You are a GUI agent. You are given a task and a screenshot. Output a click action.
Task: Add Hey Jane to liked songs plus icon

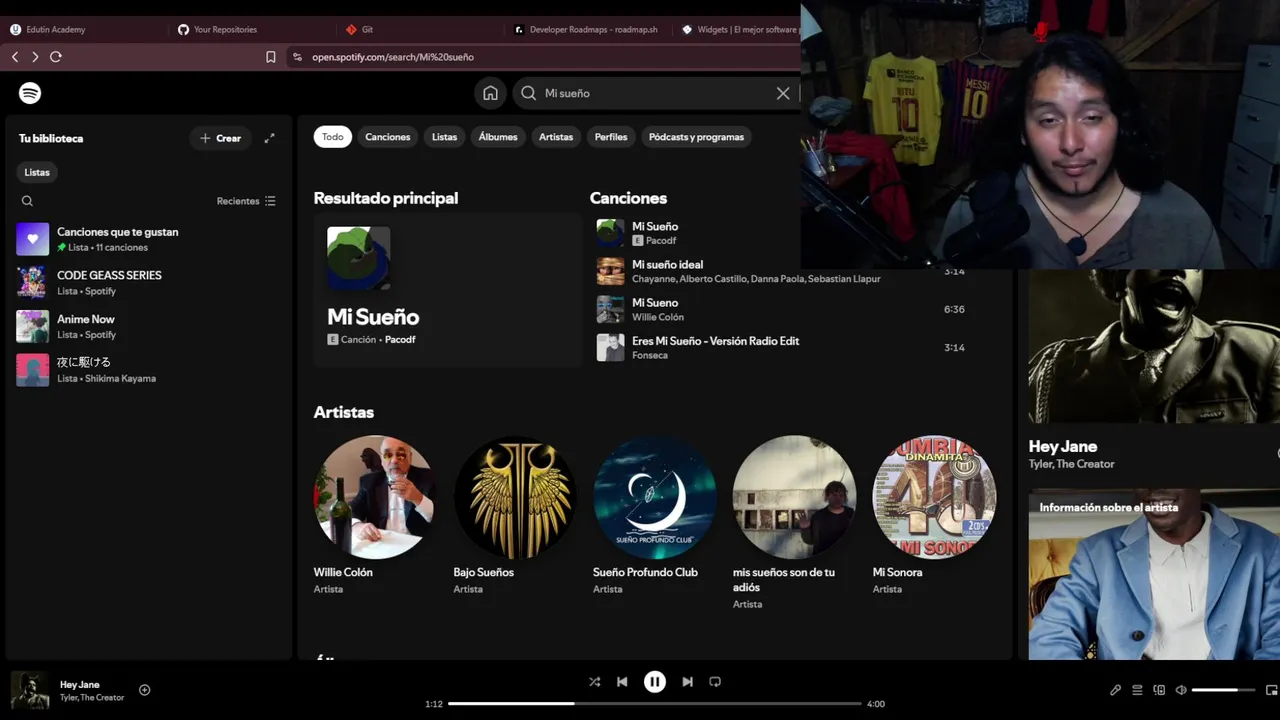pos(145,690)
